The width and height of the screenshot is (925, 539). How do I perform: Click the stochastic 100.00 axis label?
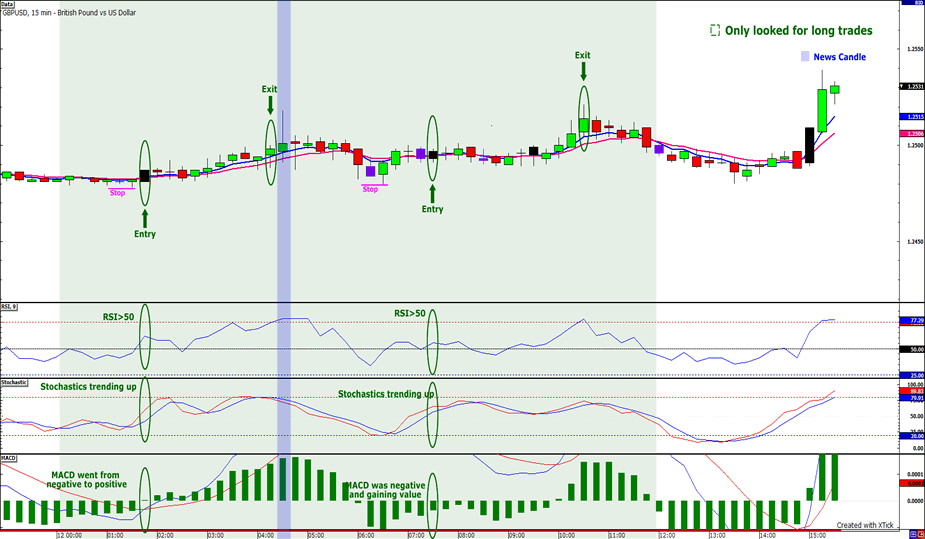915,384
